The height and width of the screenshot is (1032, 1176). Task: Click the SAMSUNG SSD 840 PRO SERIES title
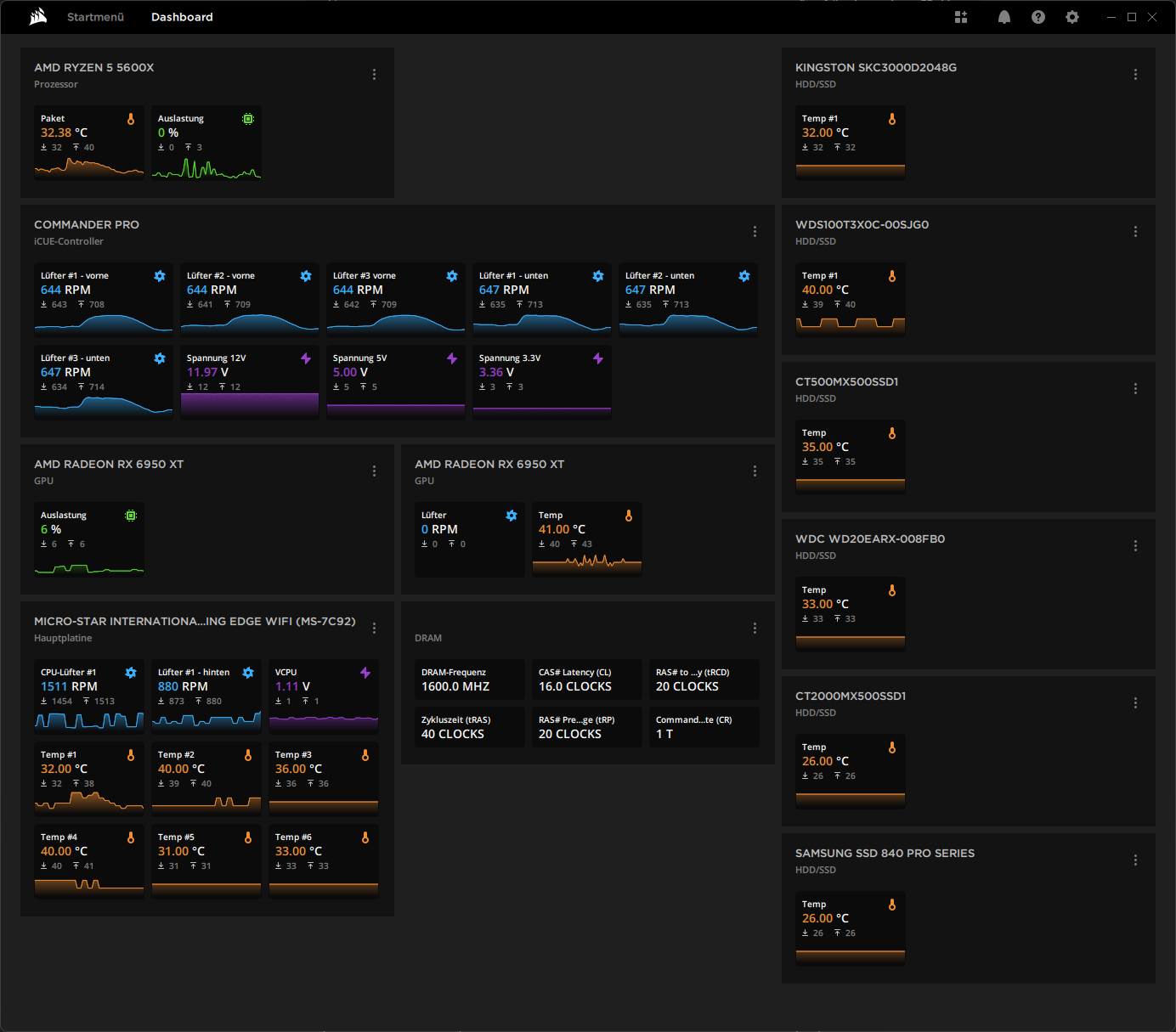[885, 854]
